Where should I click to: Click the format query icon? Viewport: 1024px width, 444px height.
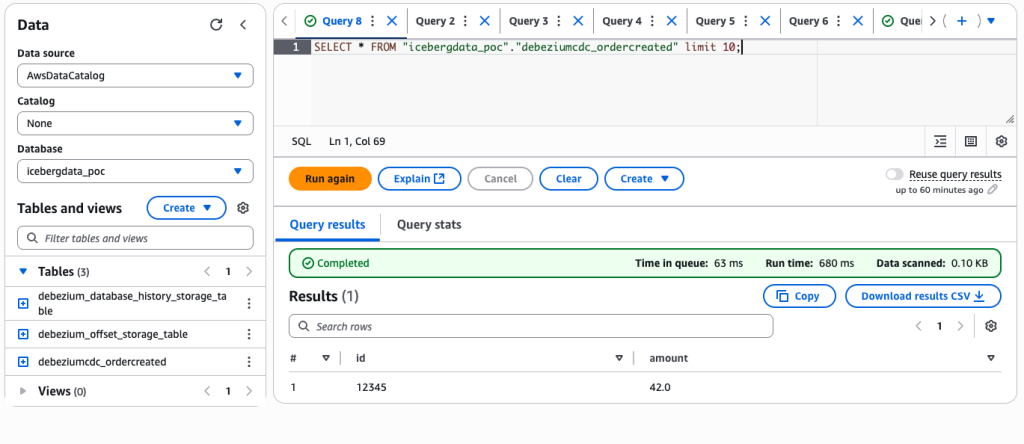click(x=940, y=142)
